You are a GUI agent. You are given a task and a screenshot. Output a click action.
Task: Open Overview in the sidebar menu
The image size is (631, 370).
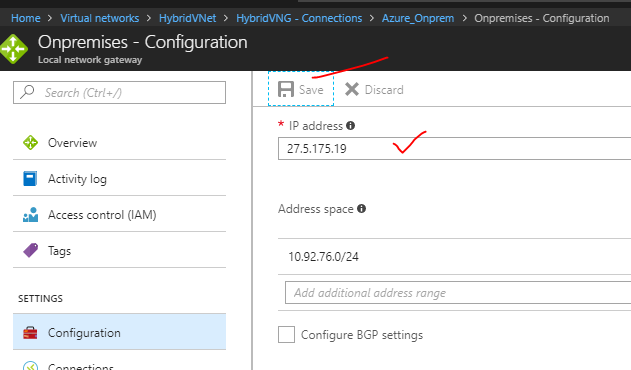point(120,143)
